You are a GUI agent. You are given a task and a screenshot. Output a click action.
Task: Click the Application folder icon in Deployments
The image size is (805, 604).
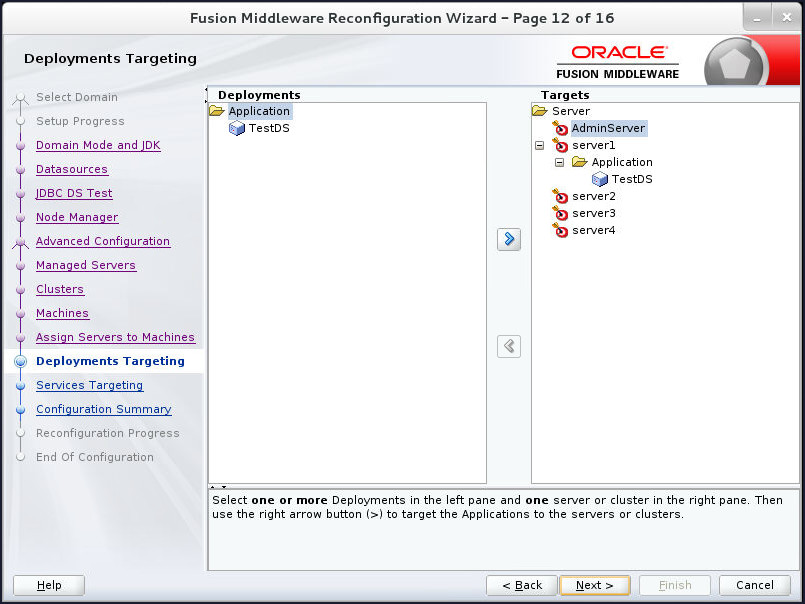pos(217,111)
